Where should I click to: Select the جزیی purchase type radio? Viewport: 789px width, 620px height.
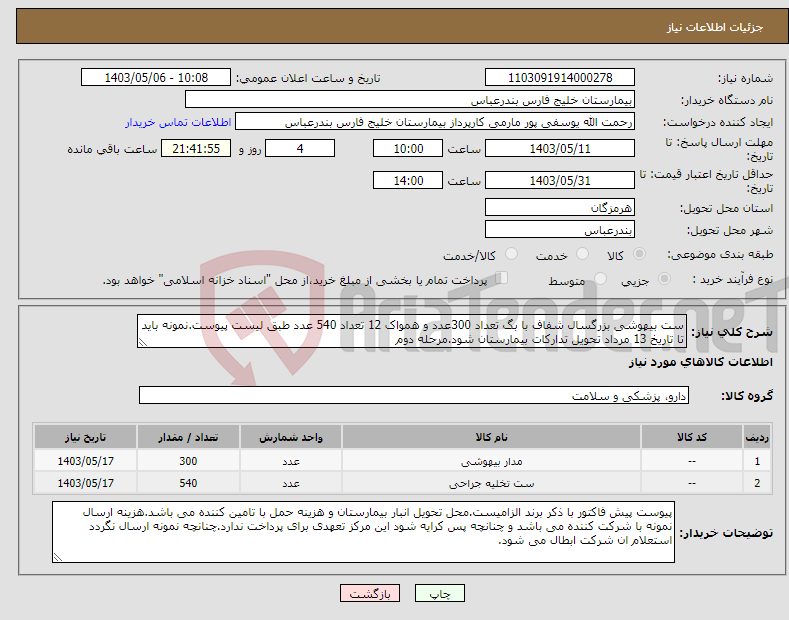pos(664,279)
